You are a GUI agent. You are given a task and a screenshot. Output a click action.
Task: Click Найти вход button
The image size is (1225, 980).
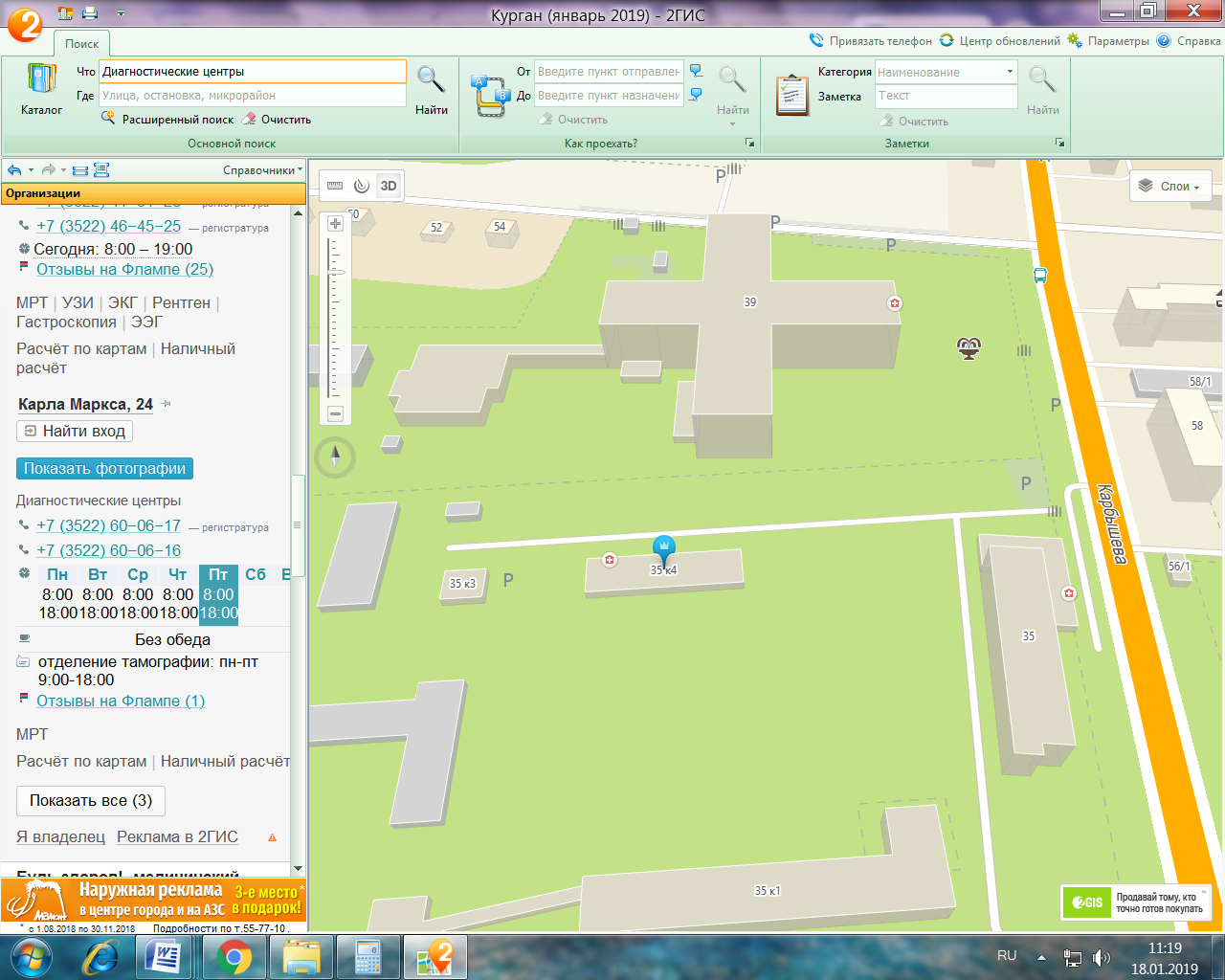pos(75,432)
